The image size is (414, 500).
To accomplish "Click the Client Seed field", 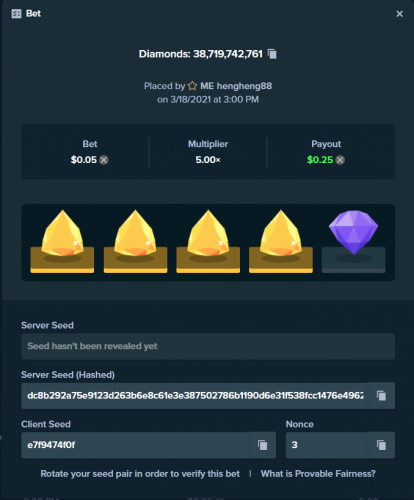I will coord(135,445).
